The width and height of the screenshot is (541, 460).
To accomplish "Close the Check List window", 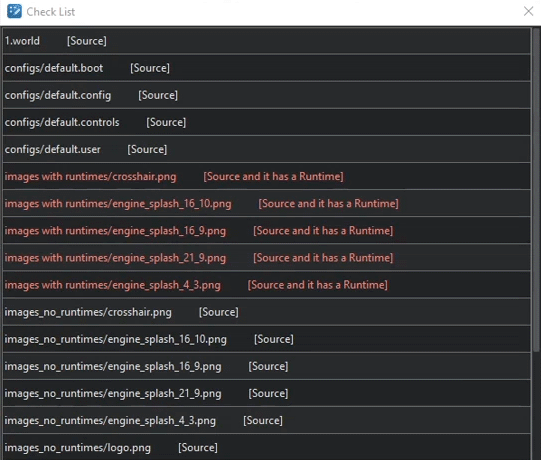I will (x=528, y=11).
